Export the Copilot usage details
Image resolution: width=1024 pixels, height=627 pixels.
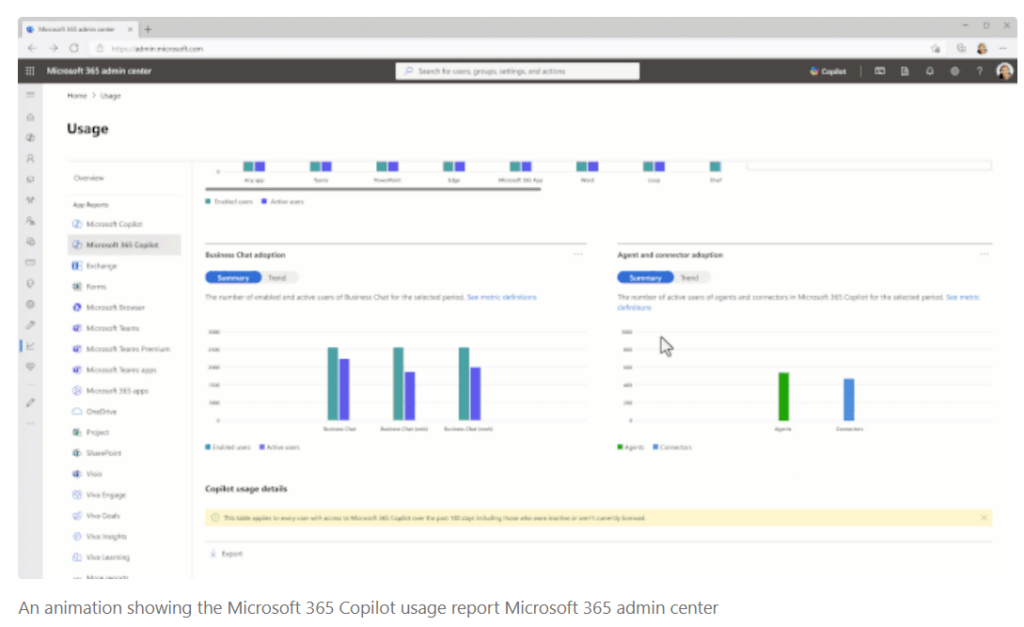pos(226,554)
